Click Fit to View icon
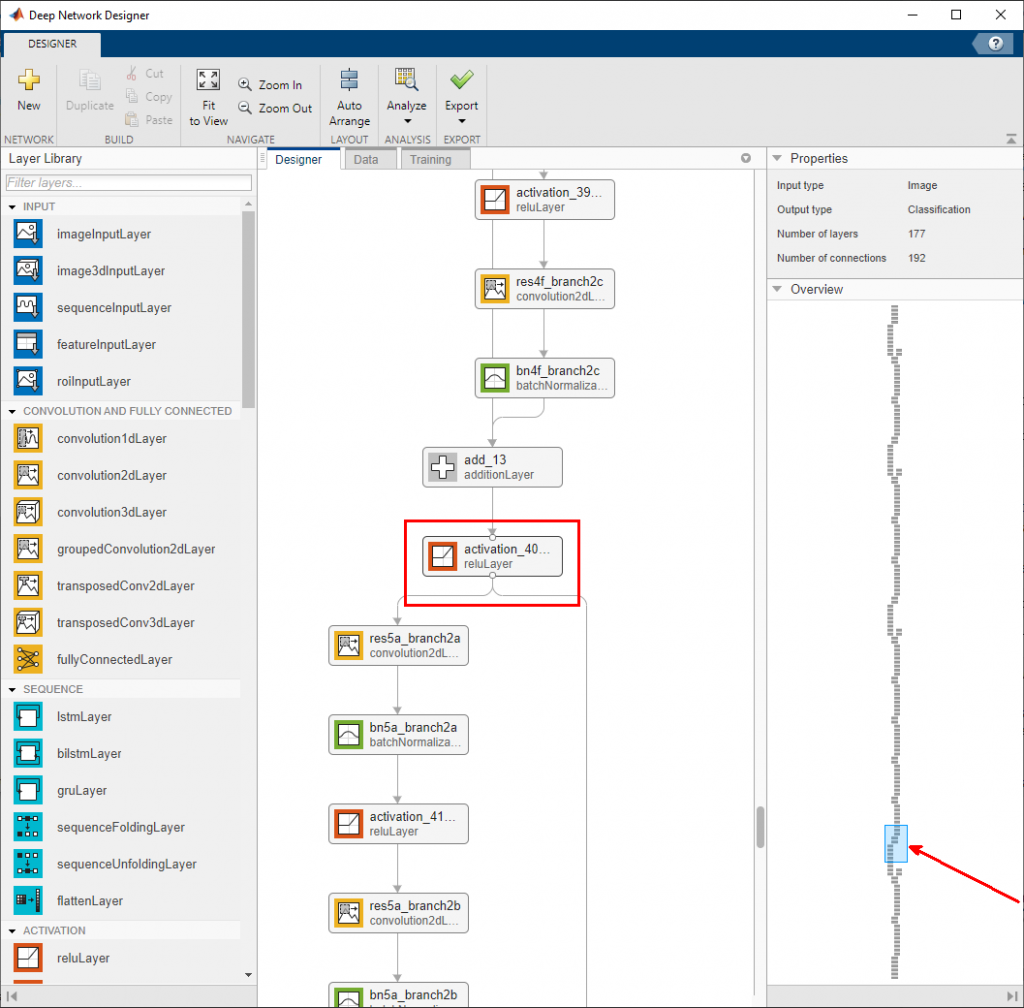The height and width of the screenshot is (1008, 1024). [x=208, y=82]
